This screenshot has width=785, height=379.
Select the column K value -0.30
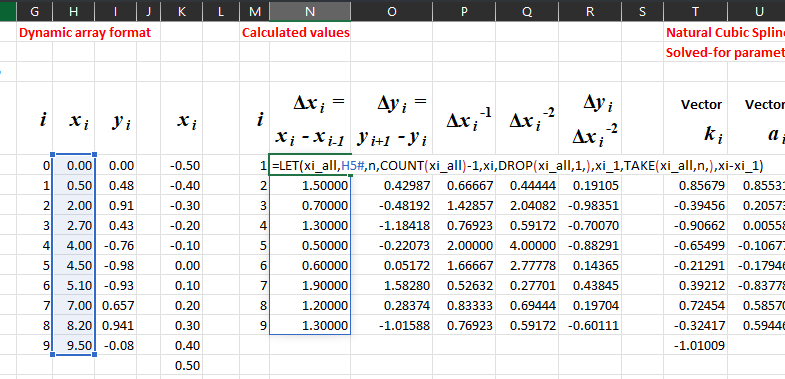(x=182, y=206)
